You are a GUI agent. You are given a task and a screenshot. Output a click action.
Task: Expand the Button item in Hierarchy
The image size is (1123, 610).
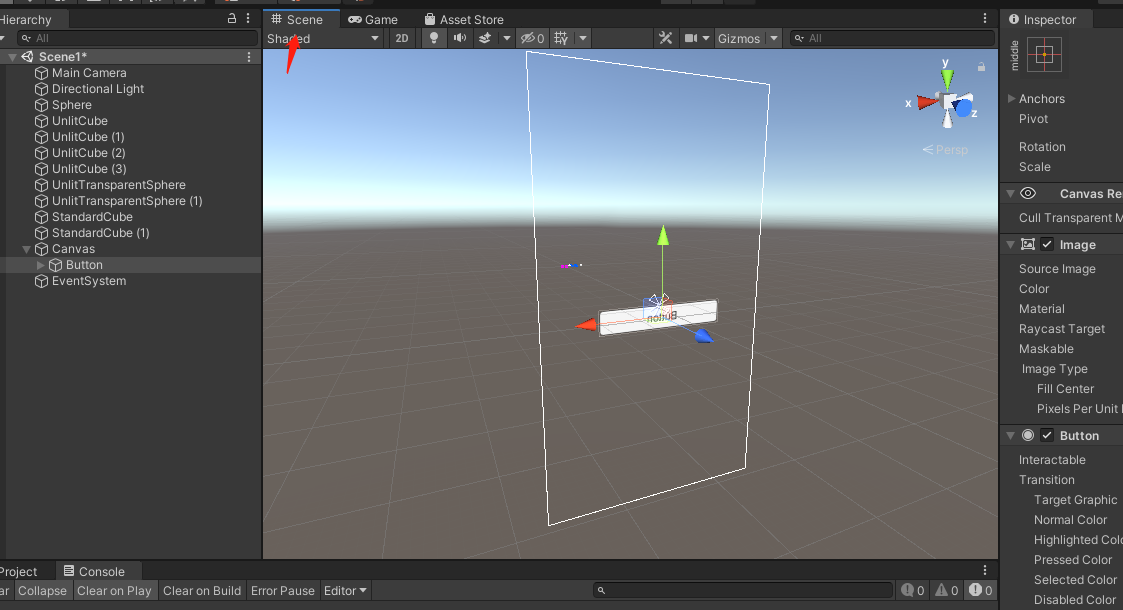pyautogui.click(x=41, y=265)
